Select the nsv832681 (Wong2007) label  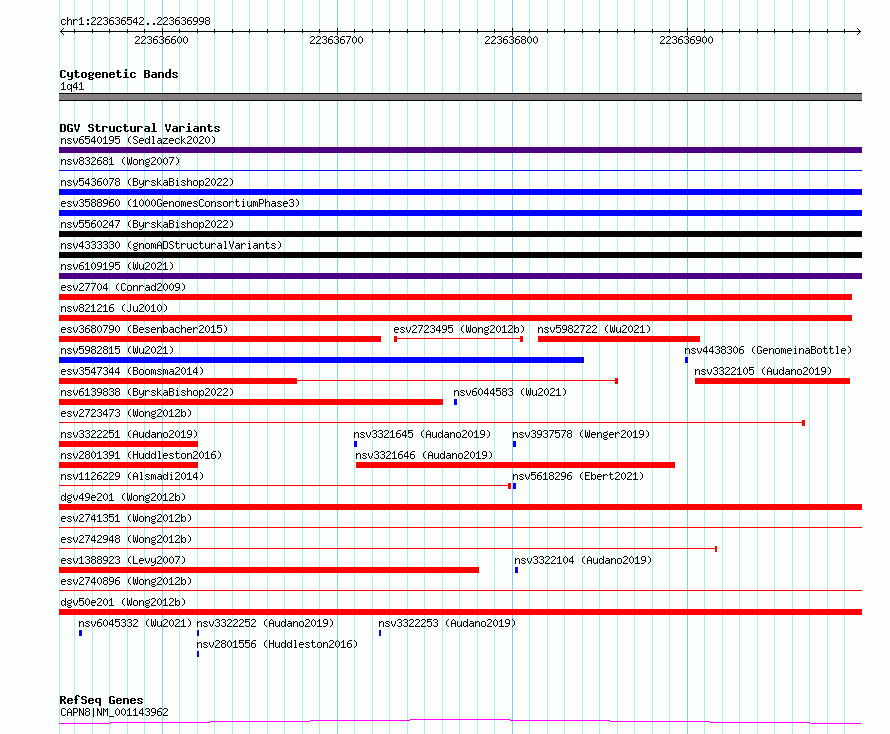pos(120,161)
